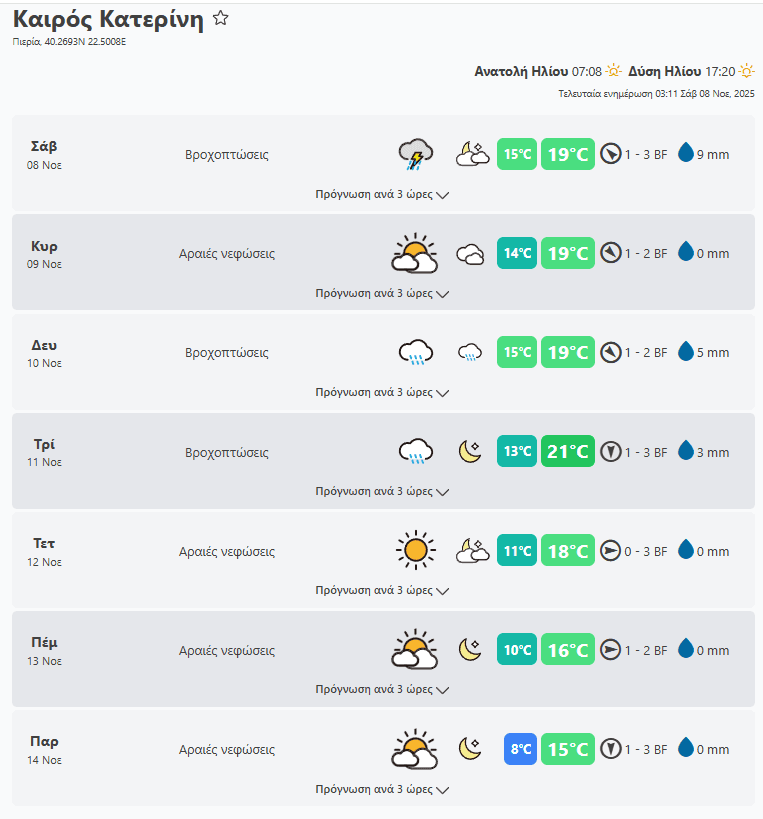Click the crescent moon night icon for Τρί
763x819 pixels.
tap(471, 451)
